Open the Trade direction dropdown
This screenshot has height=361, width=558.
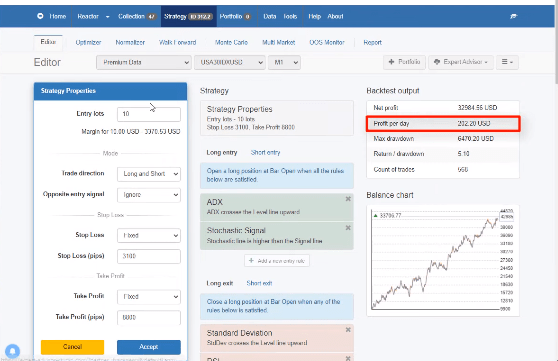(149, 174)
